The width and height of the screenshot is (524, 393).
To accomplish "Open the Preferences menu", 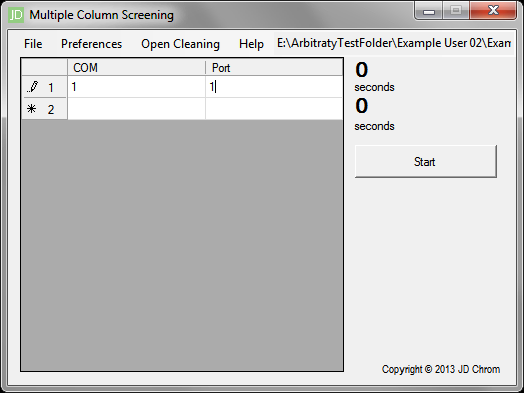I will [92, 44].
